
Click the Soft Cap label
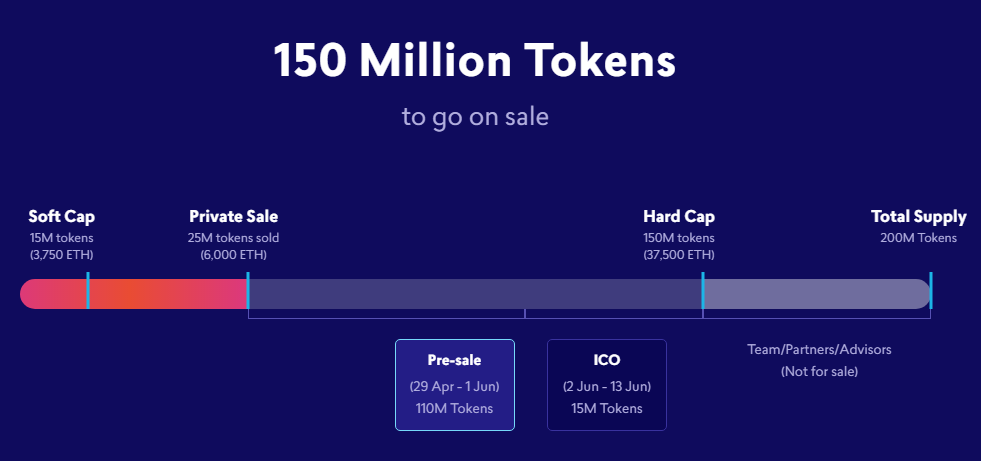point(61,216)
